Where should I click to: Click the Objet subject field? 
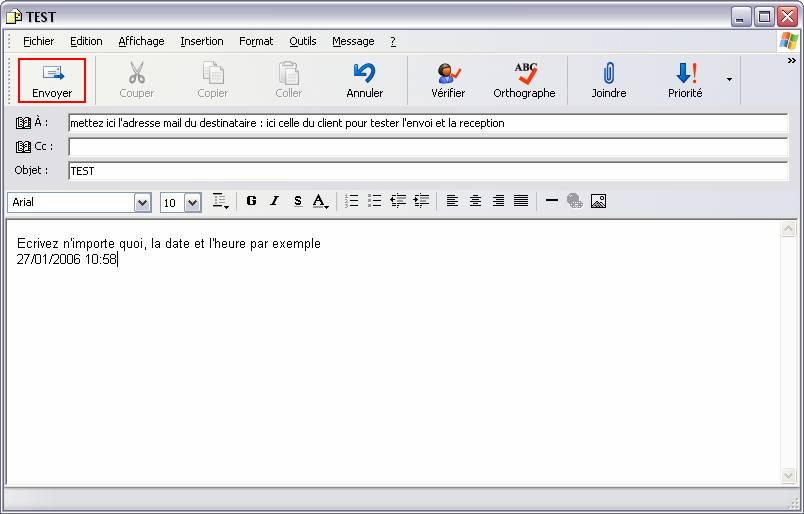(x=428, y=171)
